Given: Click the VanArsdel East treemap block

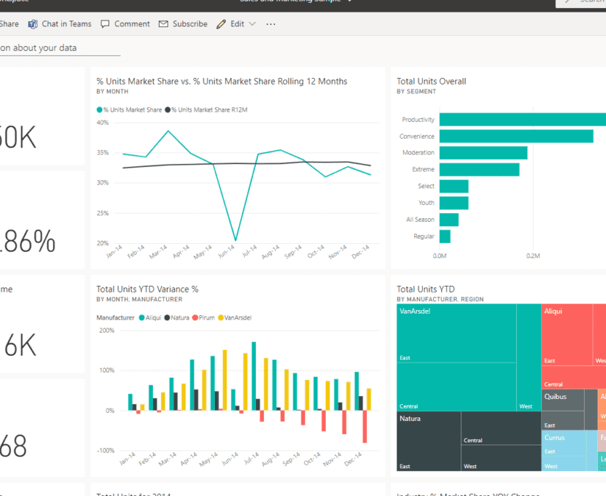Looking at the screenshot, I should [x=456, y=333].
